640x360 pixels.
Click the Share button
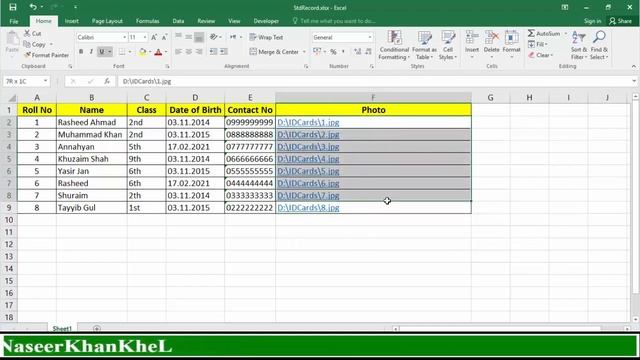(620, 21)
